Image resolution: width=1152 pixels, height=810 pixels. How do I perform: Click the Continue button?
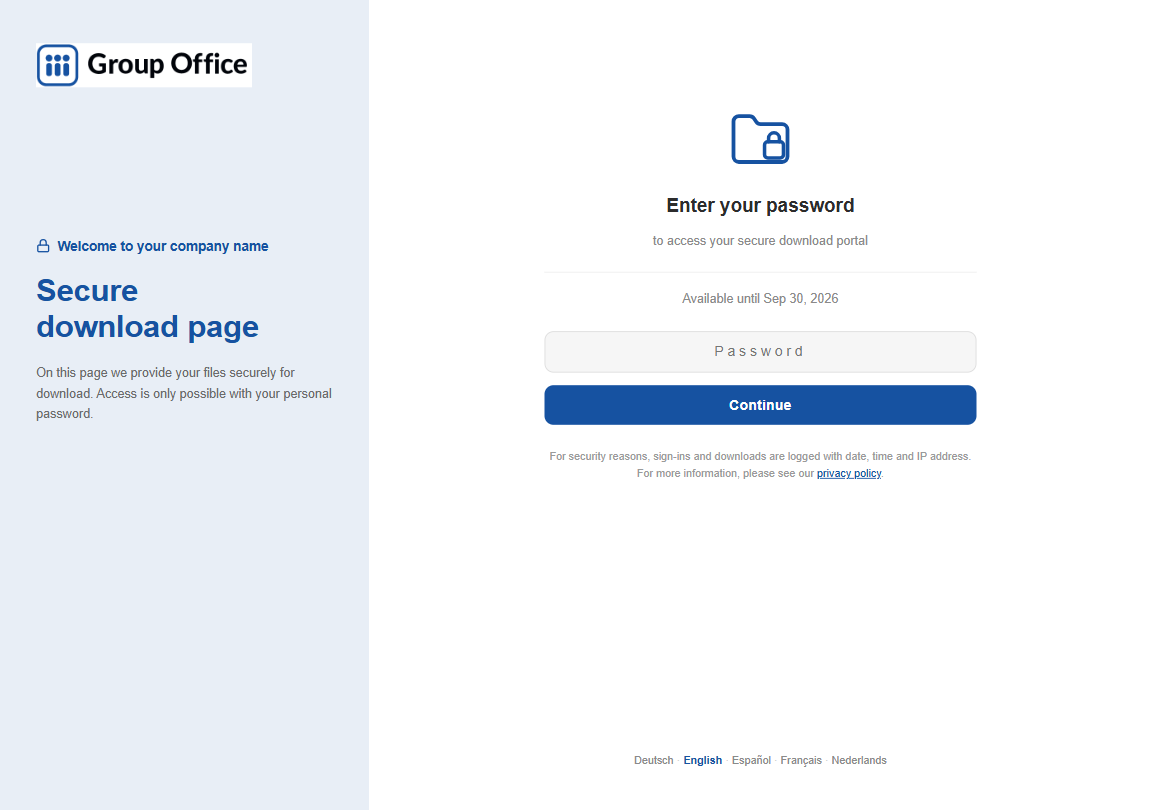760,405
